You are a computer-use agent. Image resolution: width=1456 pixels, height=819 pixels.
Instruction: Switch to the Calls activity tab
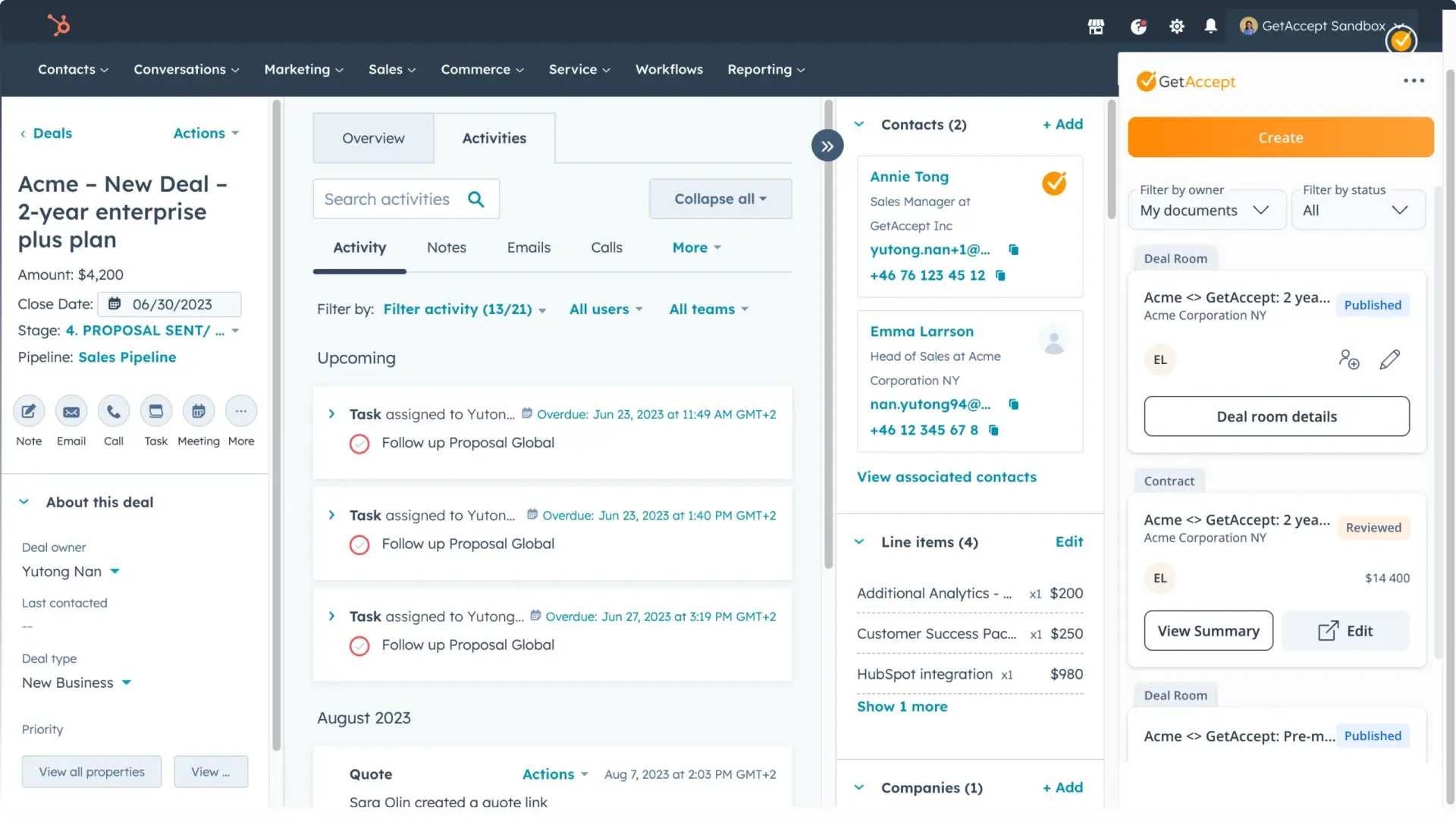(607, 247)
